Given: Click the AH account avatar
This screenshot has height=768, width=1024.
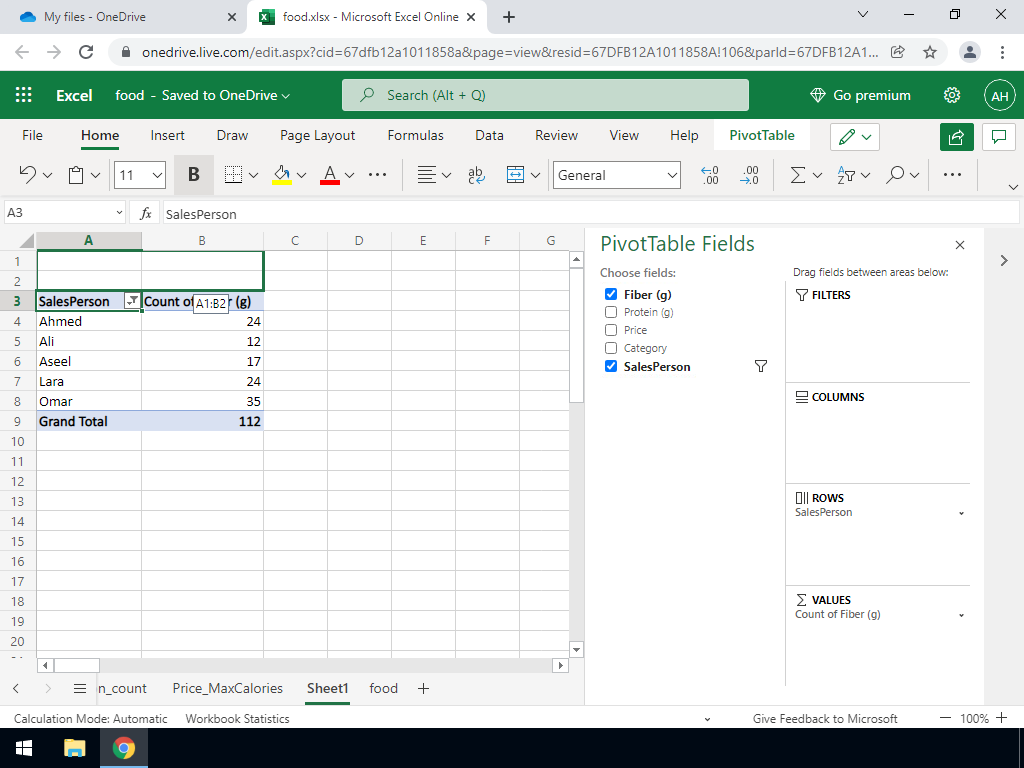Looking at the screenshot, I should coord(1000,96).
